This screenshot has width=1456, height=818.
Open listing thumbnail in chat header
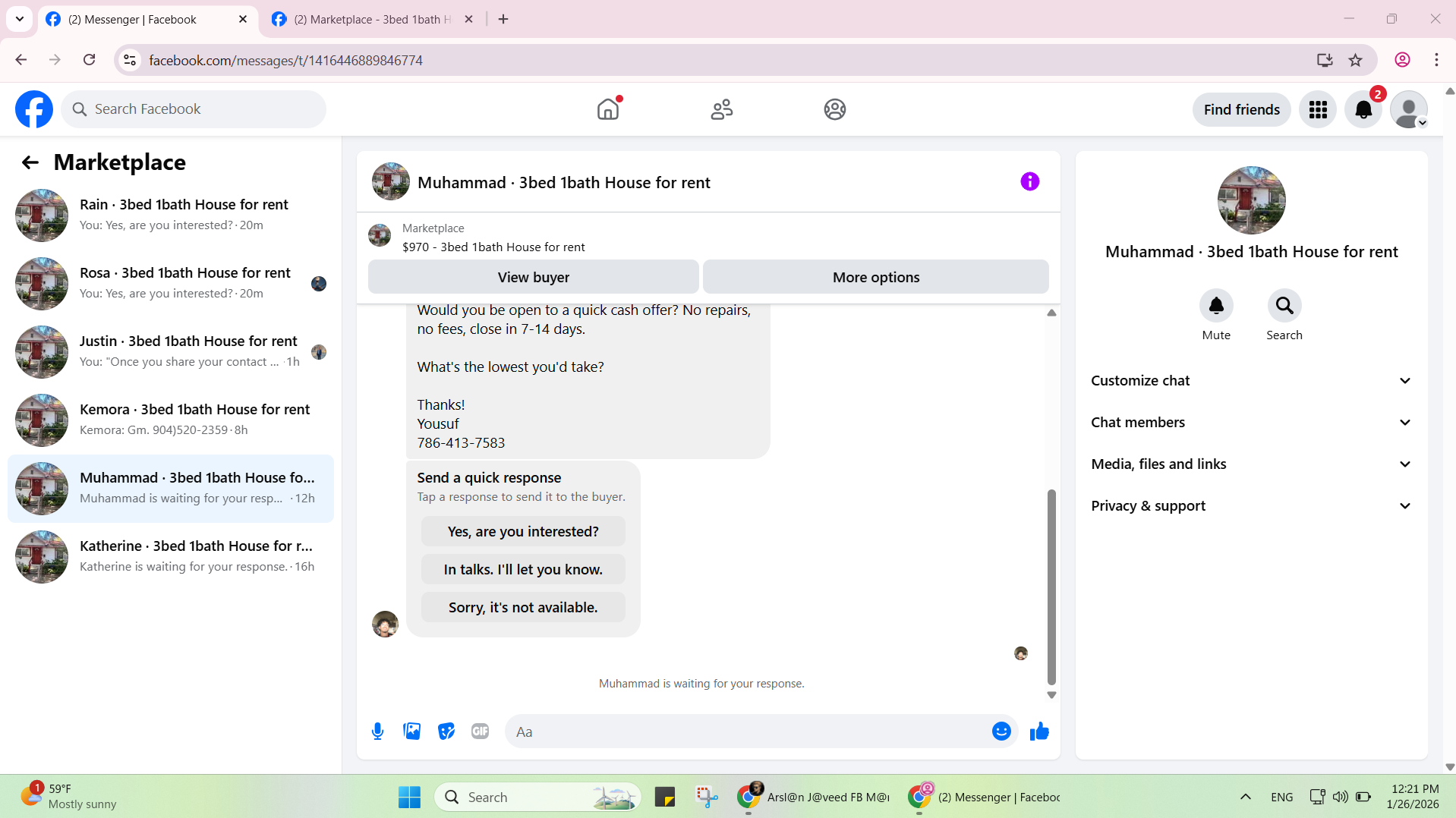(x=391, y=181)
